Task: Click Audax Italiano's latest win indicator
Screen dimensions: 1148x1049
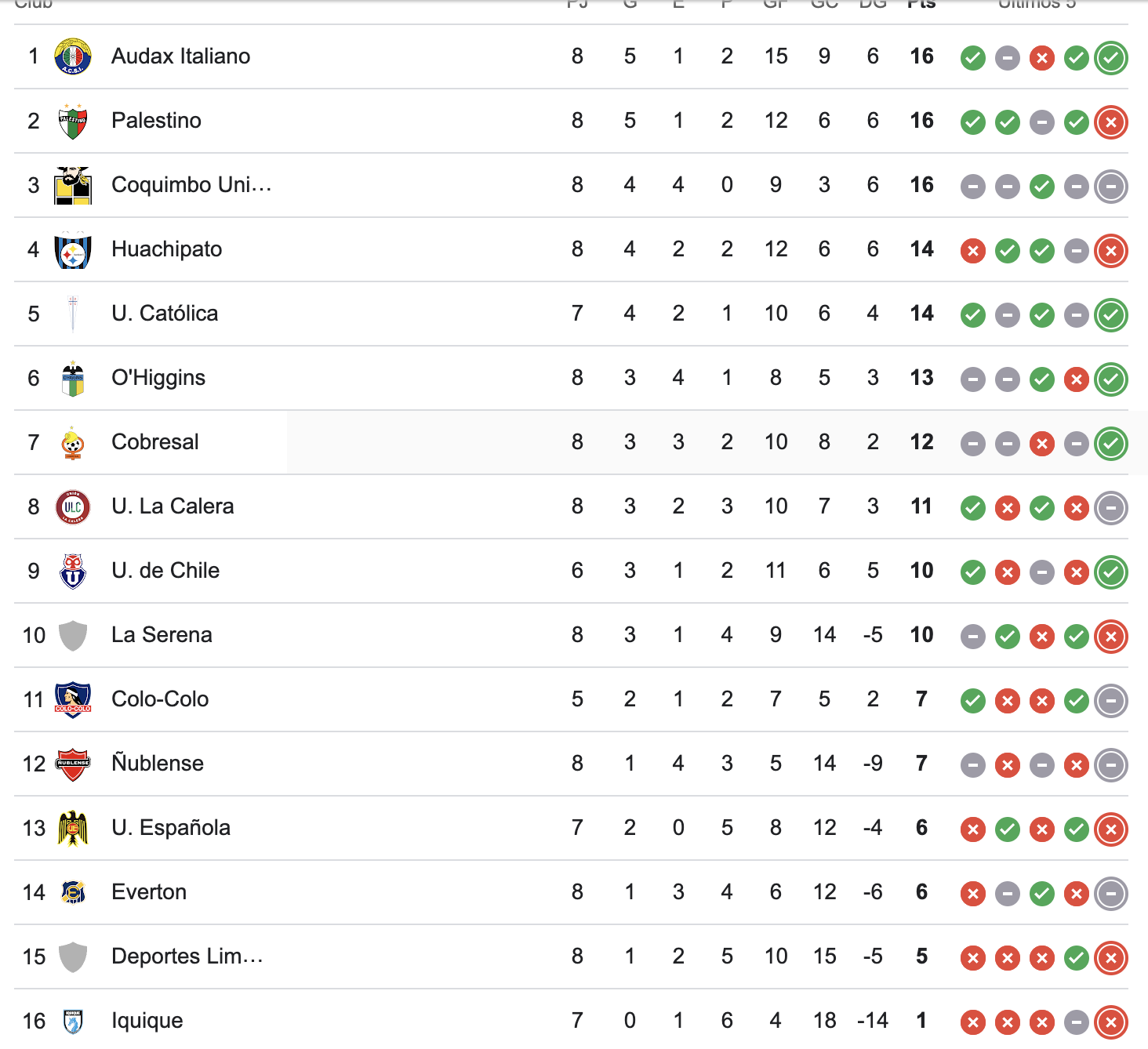Action: coord(1112,57)
